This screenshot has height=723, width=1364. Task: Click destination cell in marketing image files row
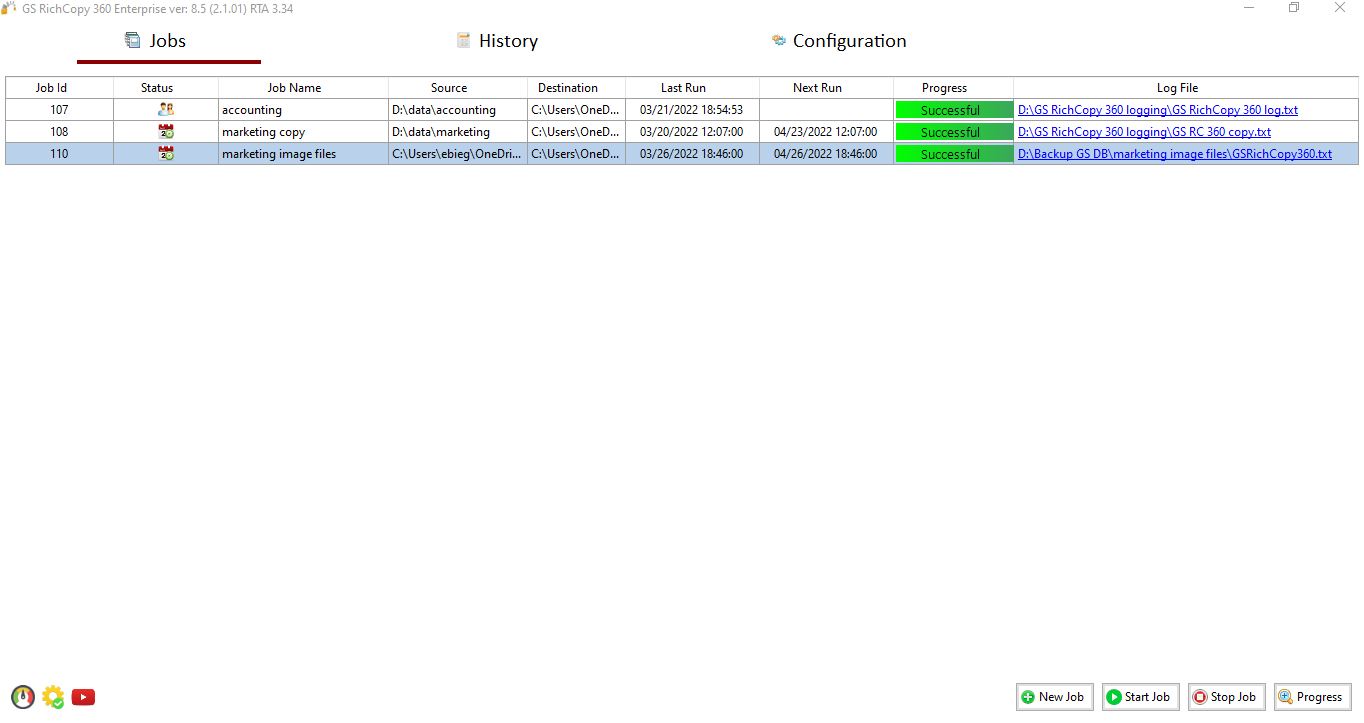coord(576,154)
